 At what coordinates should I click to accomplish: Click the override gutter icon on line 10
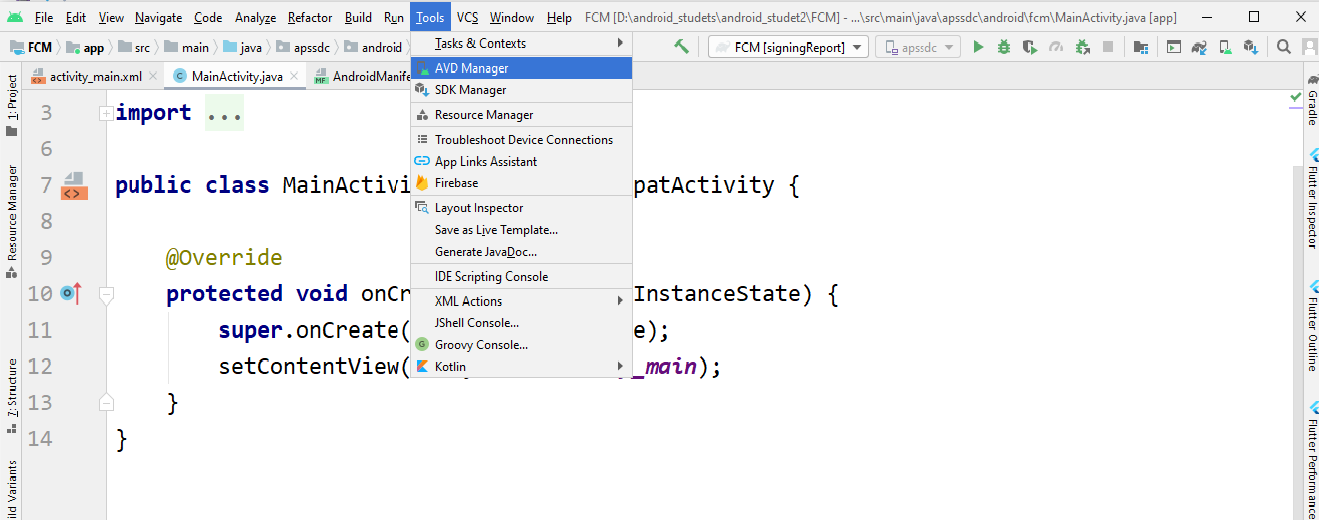click(x=70, y=293)
